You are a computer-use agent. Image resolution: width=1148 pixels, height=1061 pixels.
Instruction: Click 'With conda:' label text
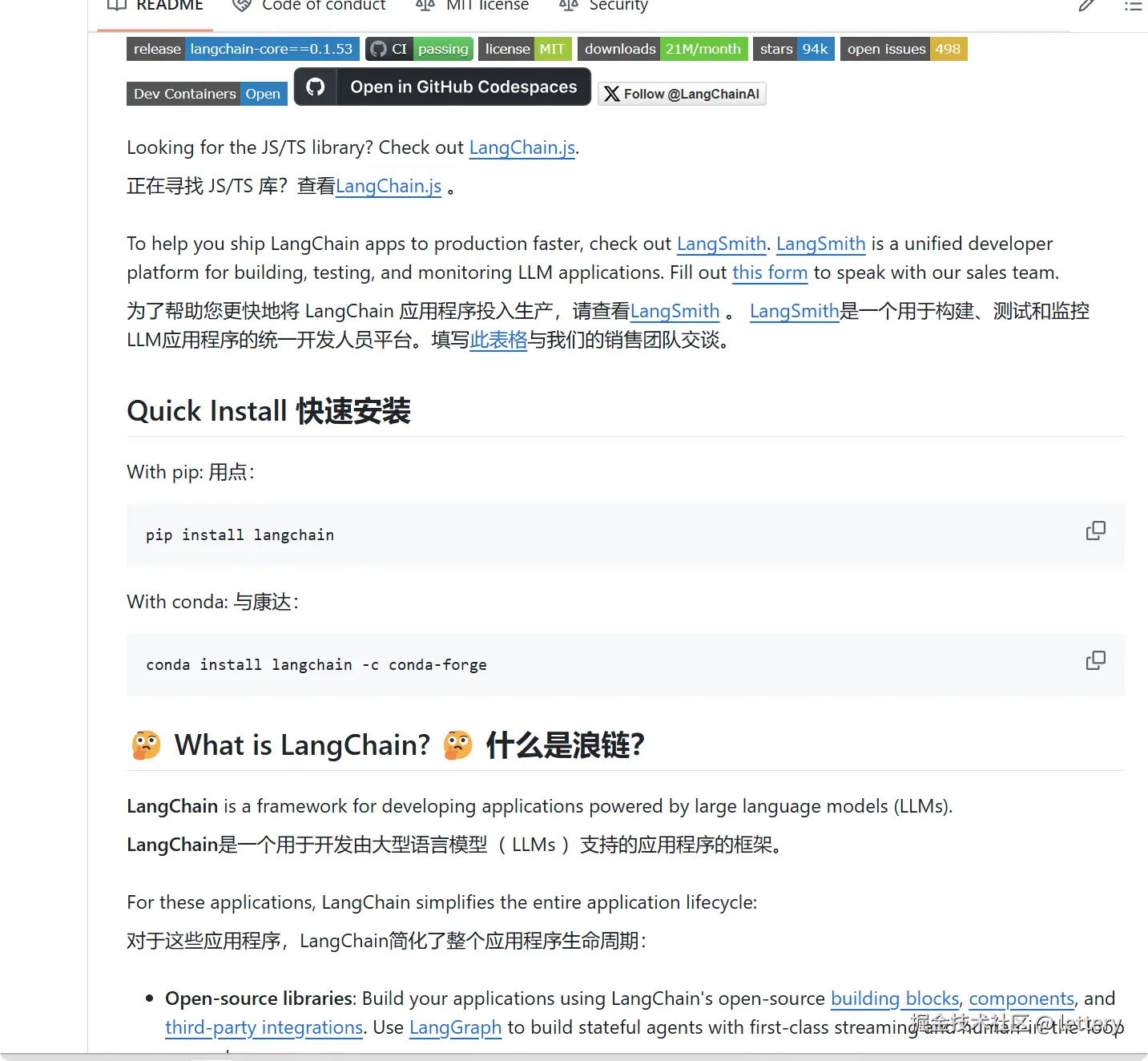click(178, 602)
